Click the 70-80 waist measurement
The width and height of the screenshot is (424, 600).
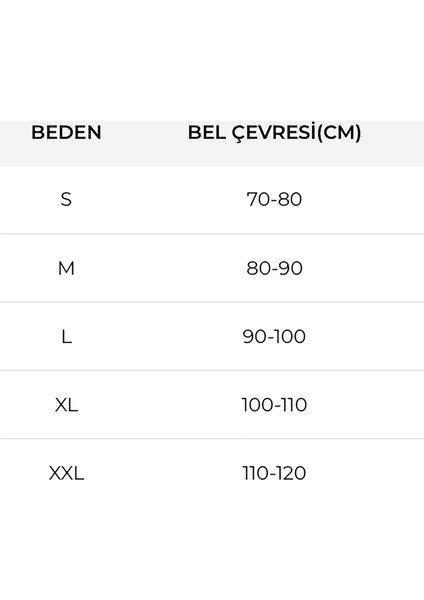point(274,199)
